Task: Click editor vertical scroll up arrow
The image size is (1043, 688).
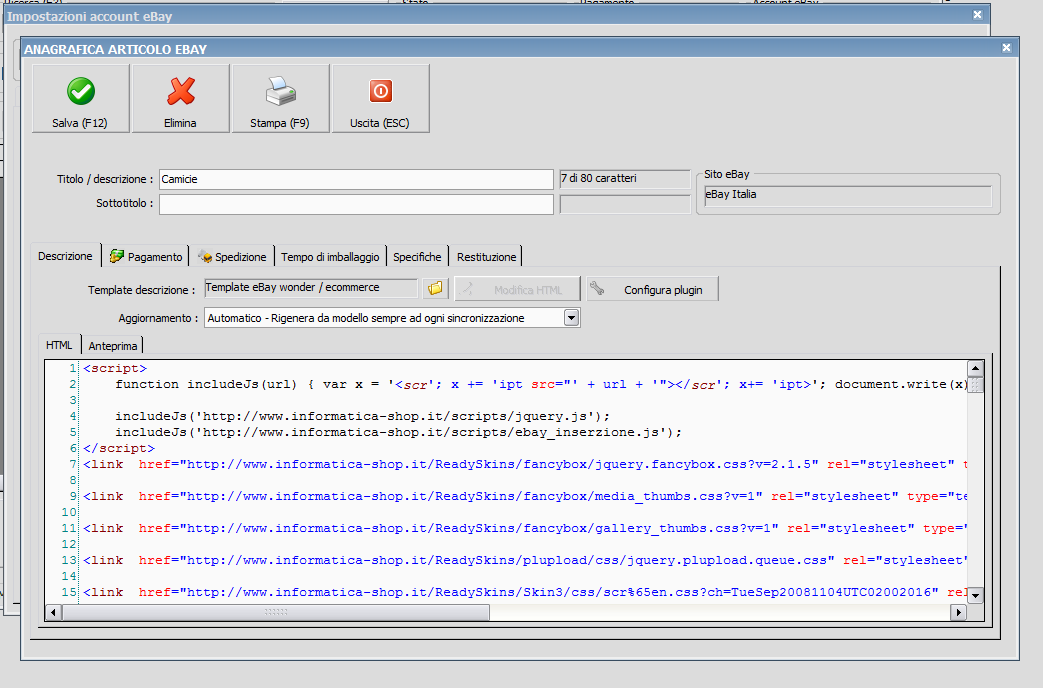Action: 975,369
